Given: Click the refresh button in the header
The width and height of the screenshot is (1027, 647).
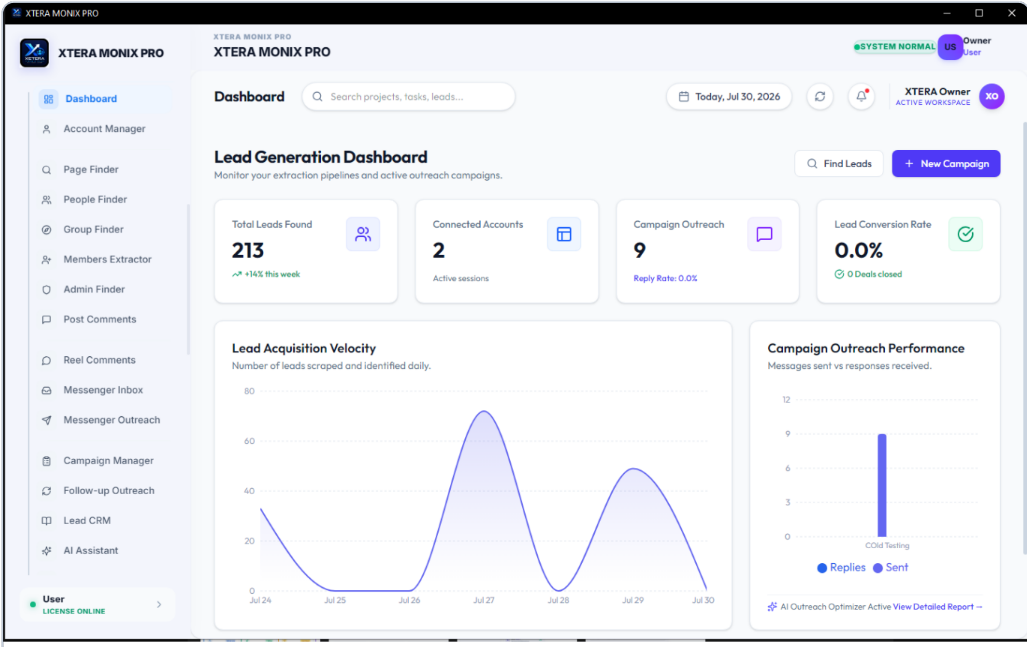Looking at the screenshot, I should click(x=819, y=96).
